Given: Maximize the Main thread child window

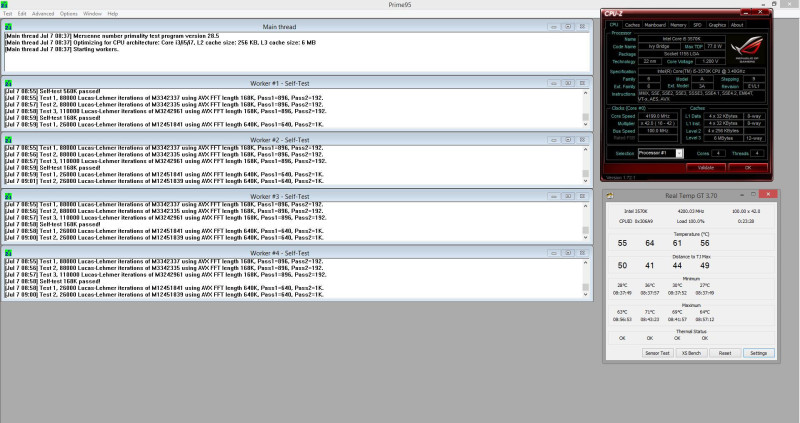Looking at the screenshot, I should point(568,27).
